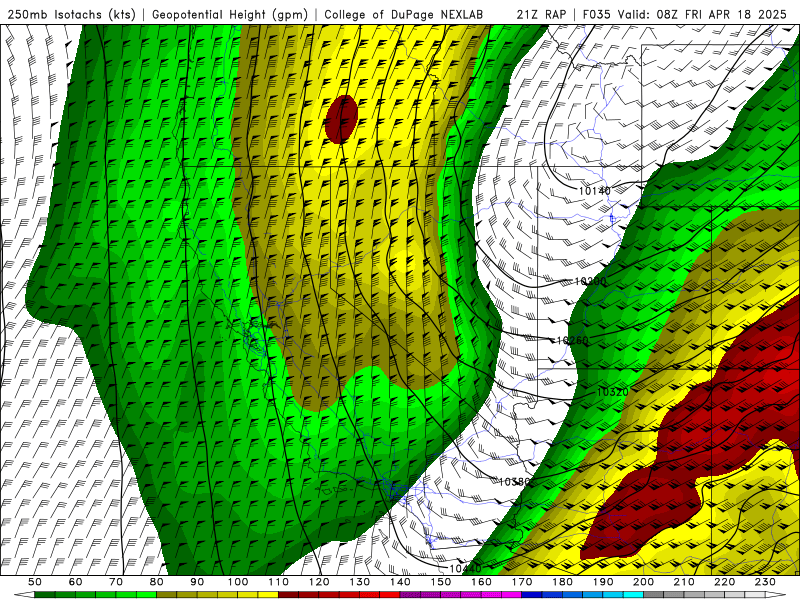Click the 'Geopotential Height (gpm)' header label

pyautogui.click(x=230, y=14)
